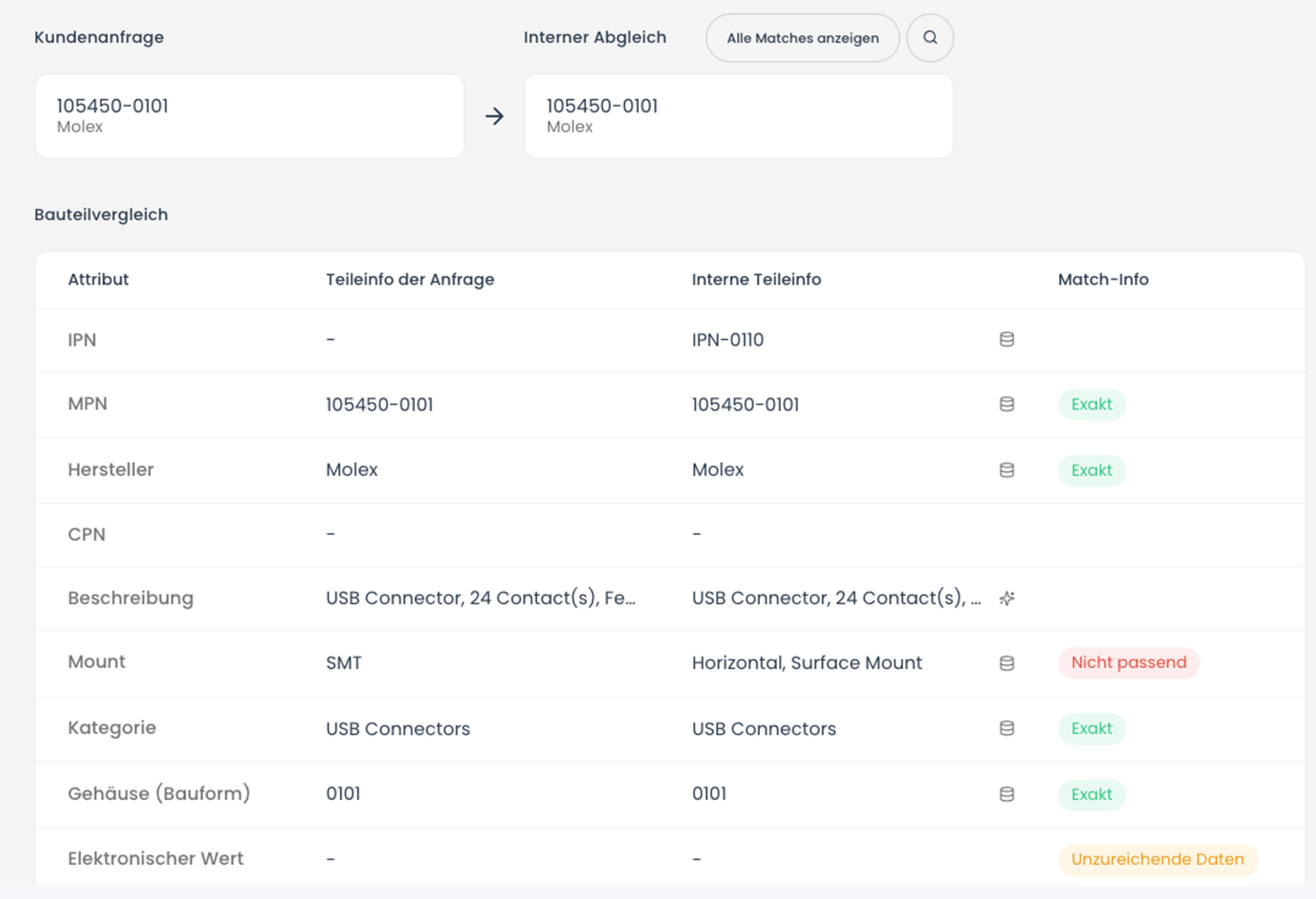
Task: Click the IPN-0110 internal value
Action: pos(727,340)
